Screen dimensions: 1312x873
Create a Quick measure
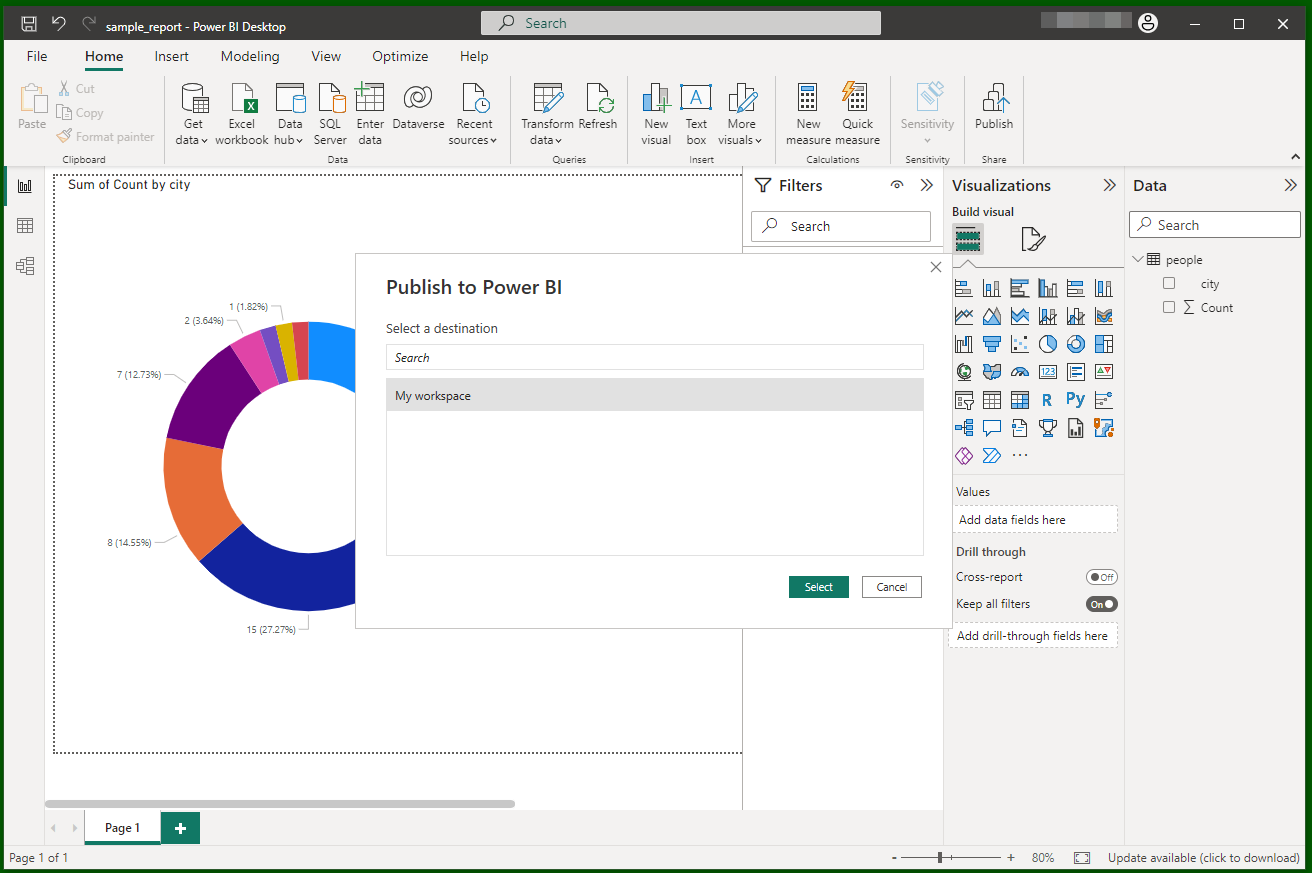[857, 114]
